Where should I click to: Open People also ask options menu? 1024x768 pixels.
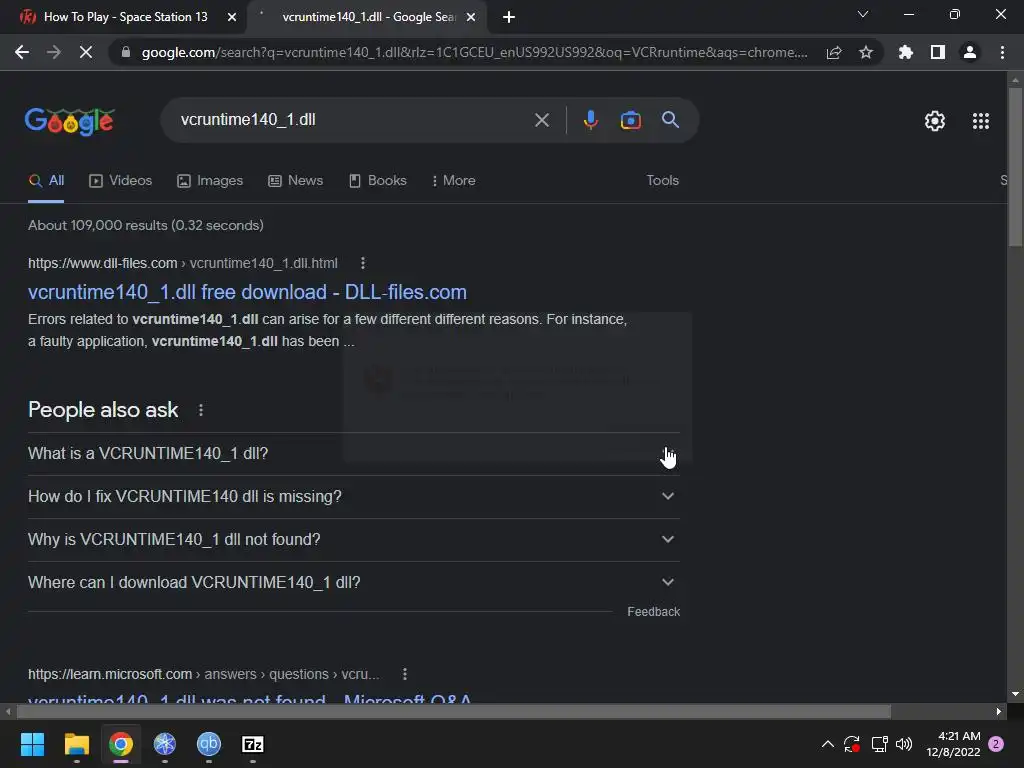tap(200, 410)
